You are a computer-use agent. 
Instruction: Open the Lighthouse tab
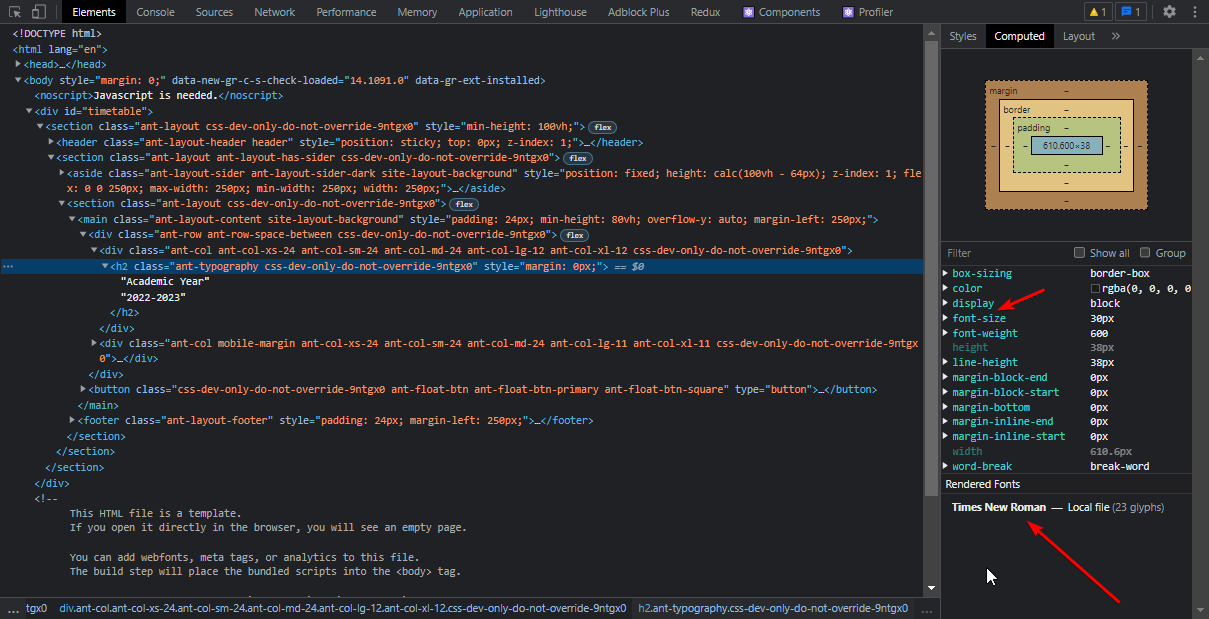(560, 12)
